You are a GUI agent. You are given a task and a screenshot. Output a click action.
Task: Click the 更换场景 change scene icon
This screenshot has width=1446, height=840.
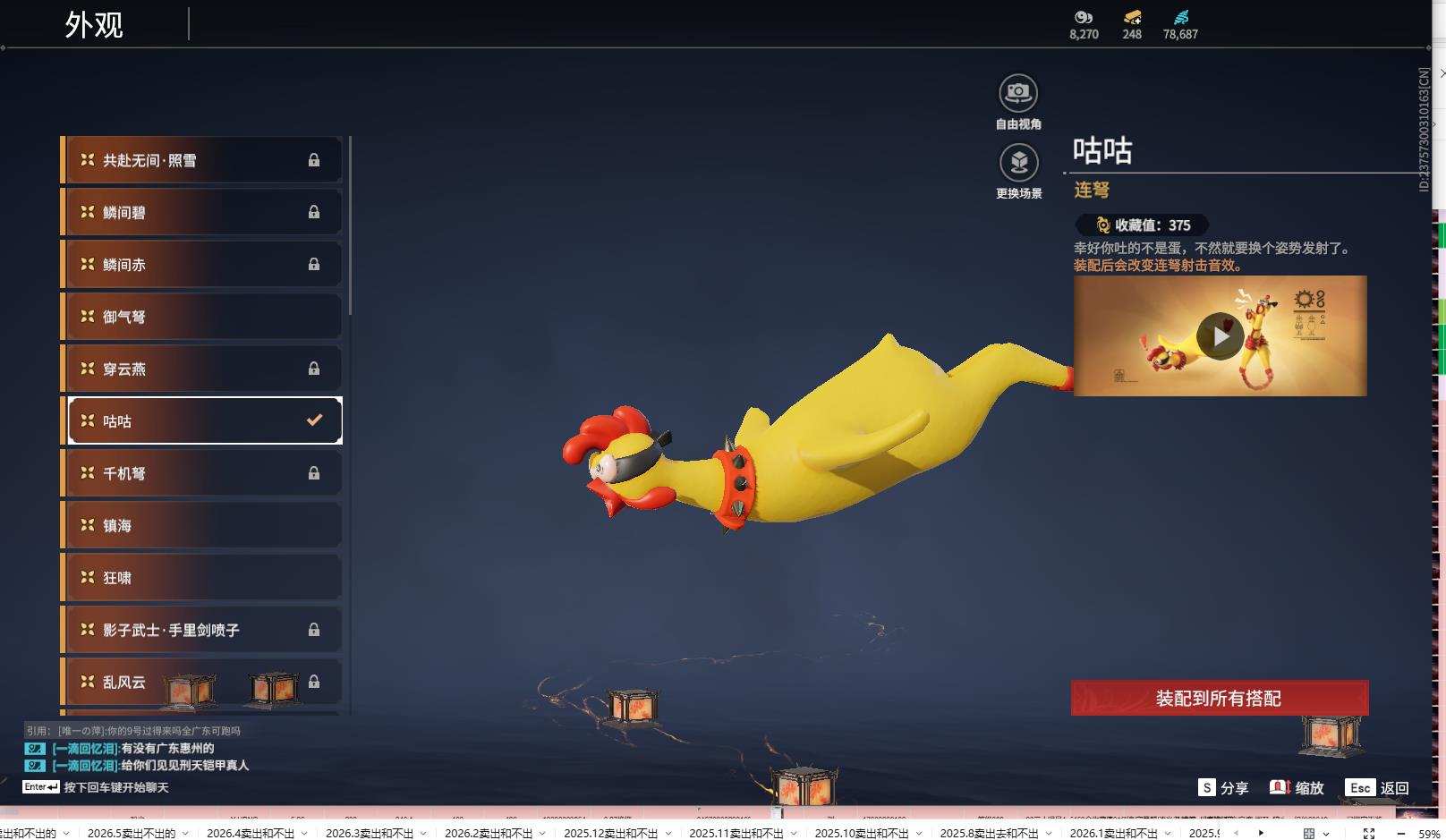[x=1018, y=163]
